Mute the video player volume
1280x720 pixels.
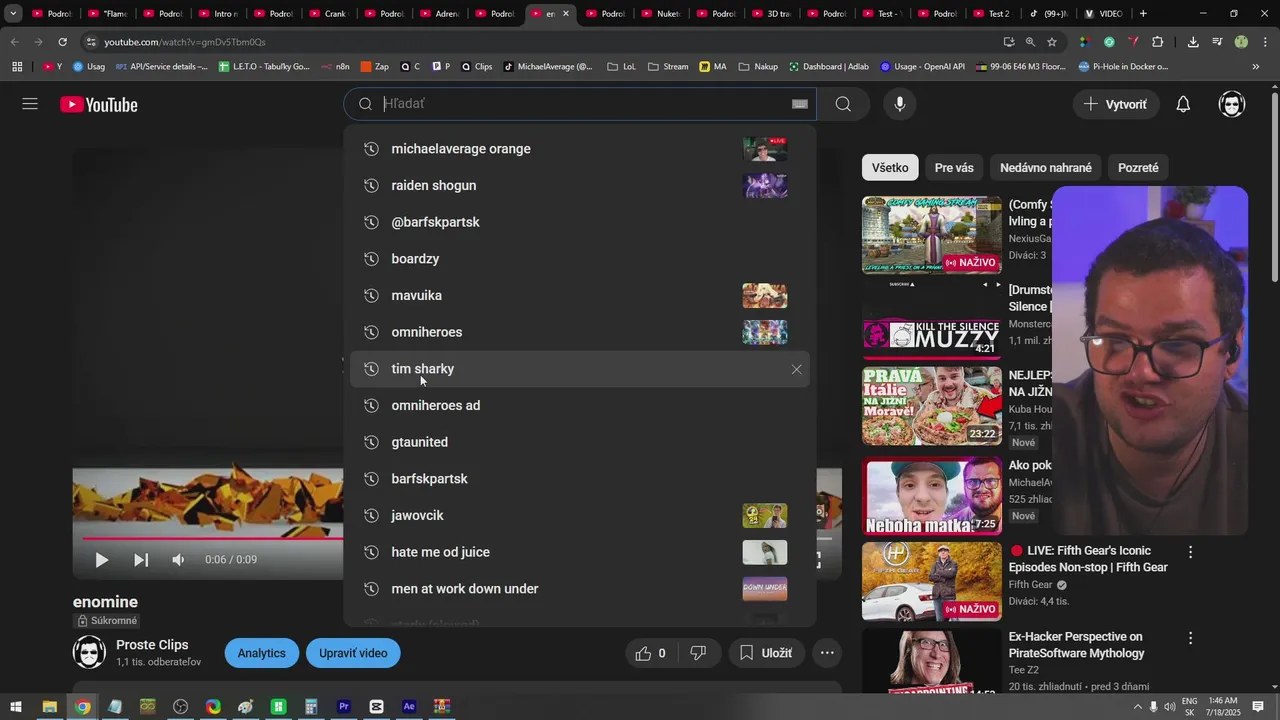click(178, 560)
